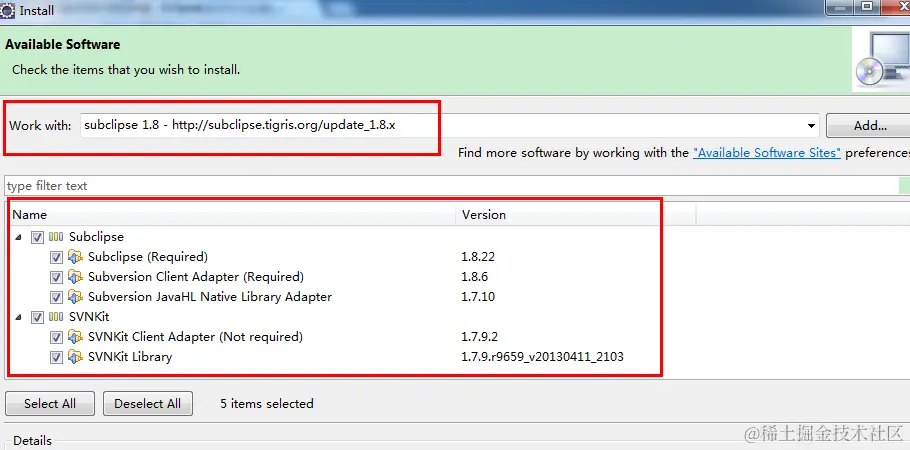Click version 1.7.9.2 cell
The width and height of the screenshot is (910, 450).
coord(480,337)
